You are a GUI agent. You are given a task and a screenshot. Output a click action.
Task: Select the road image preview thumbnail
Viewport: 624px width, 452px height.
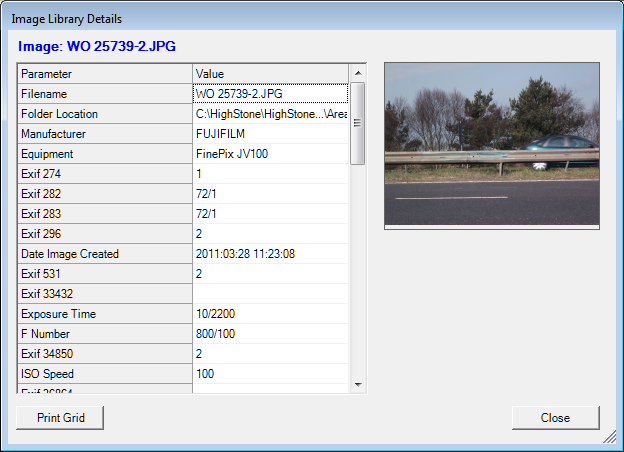492,146
